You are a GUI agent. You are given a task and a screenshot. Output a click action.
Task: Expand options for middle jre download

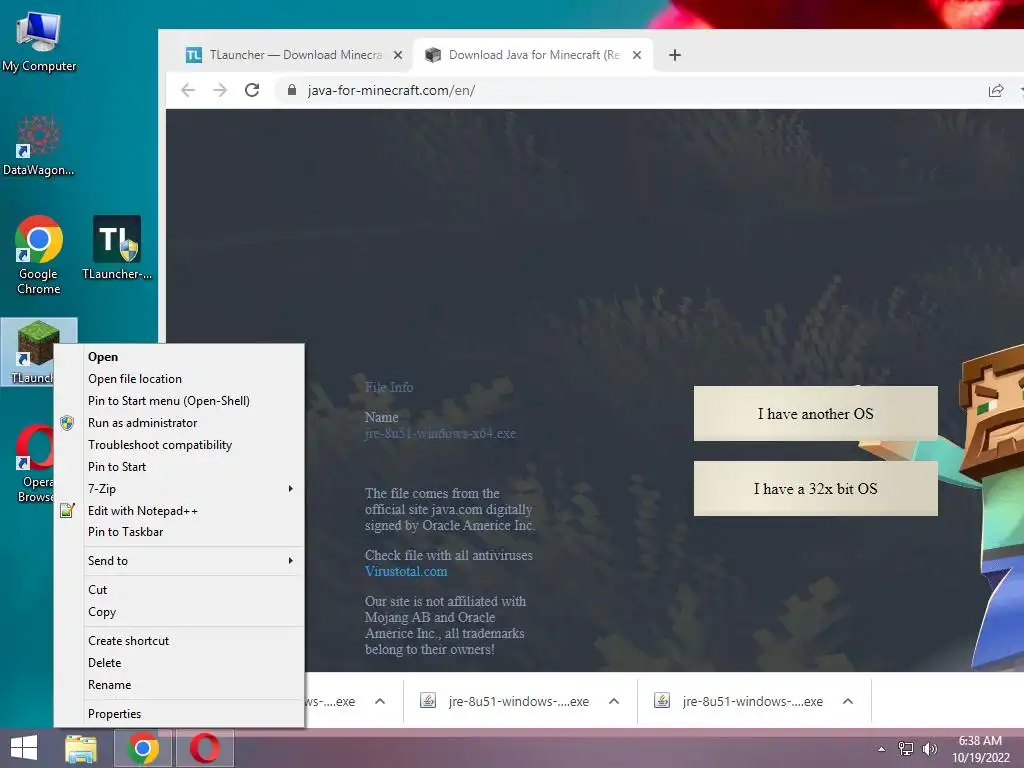click(x=614, y=701)
